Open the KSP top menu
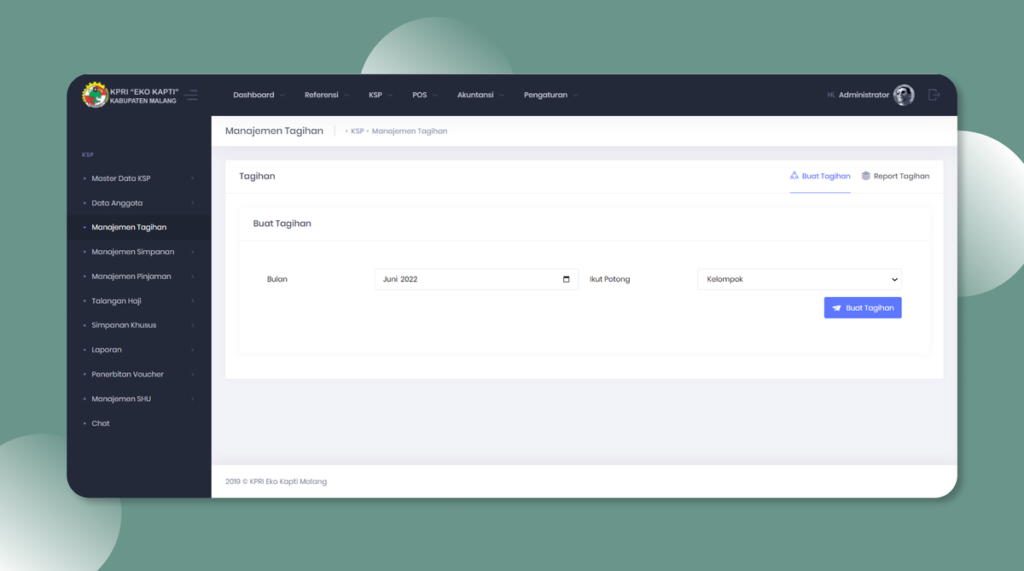The image size is (1024, 571). (x=380, y=95)
